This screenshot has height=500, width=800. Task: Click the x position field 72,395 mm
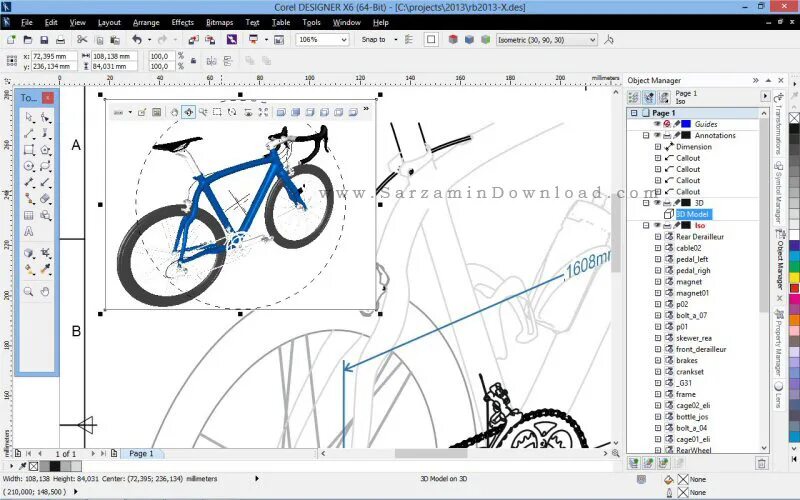point(54,56)
